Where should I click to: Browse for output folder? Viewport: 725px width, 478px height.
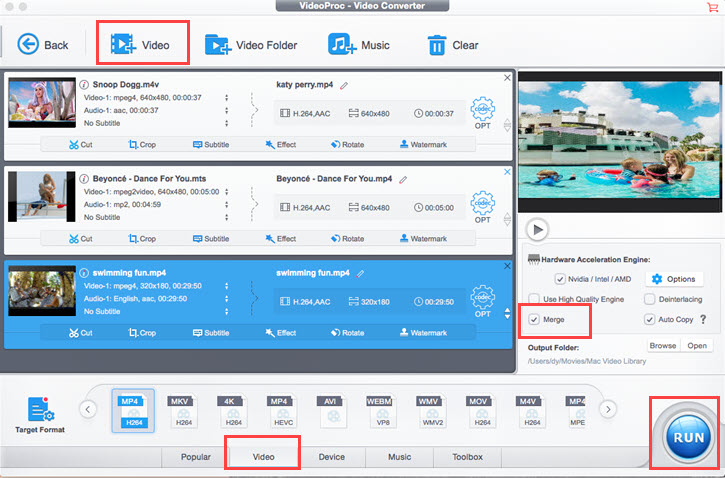point(663,346)
